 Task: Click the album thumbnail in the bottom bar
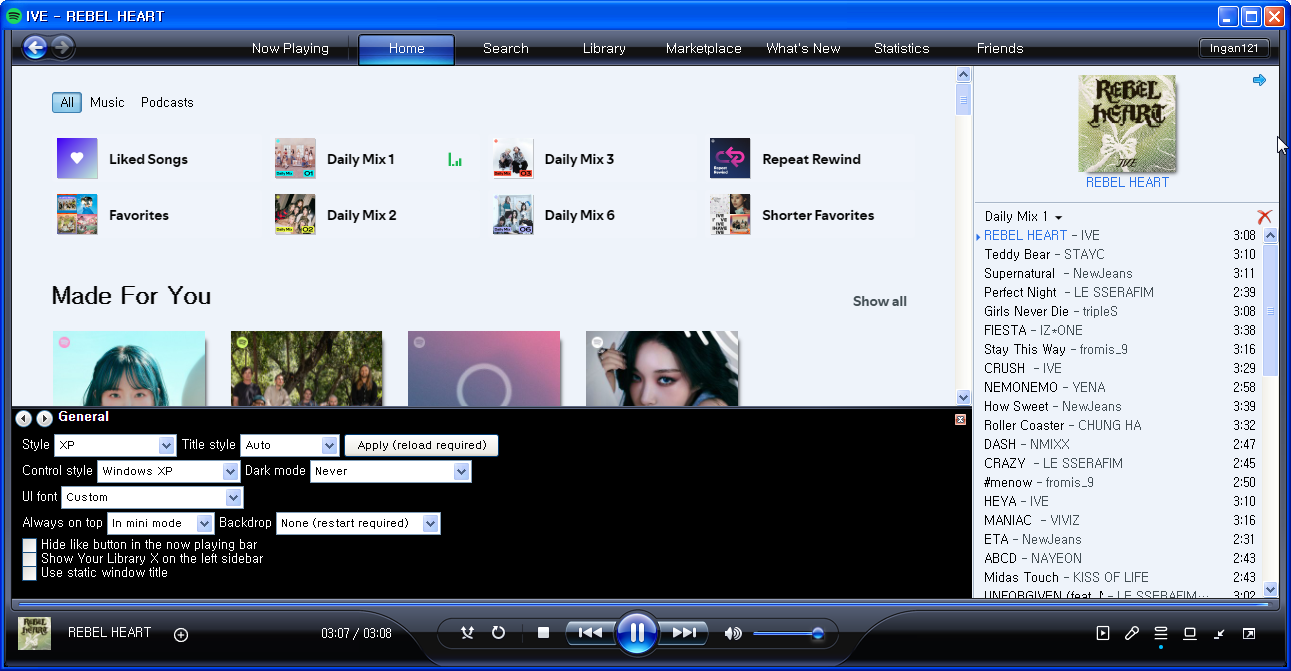[x=34, y=633]
